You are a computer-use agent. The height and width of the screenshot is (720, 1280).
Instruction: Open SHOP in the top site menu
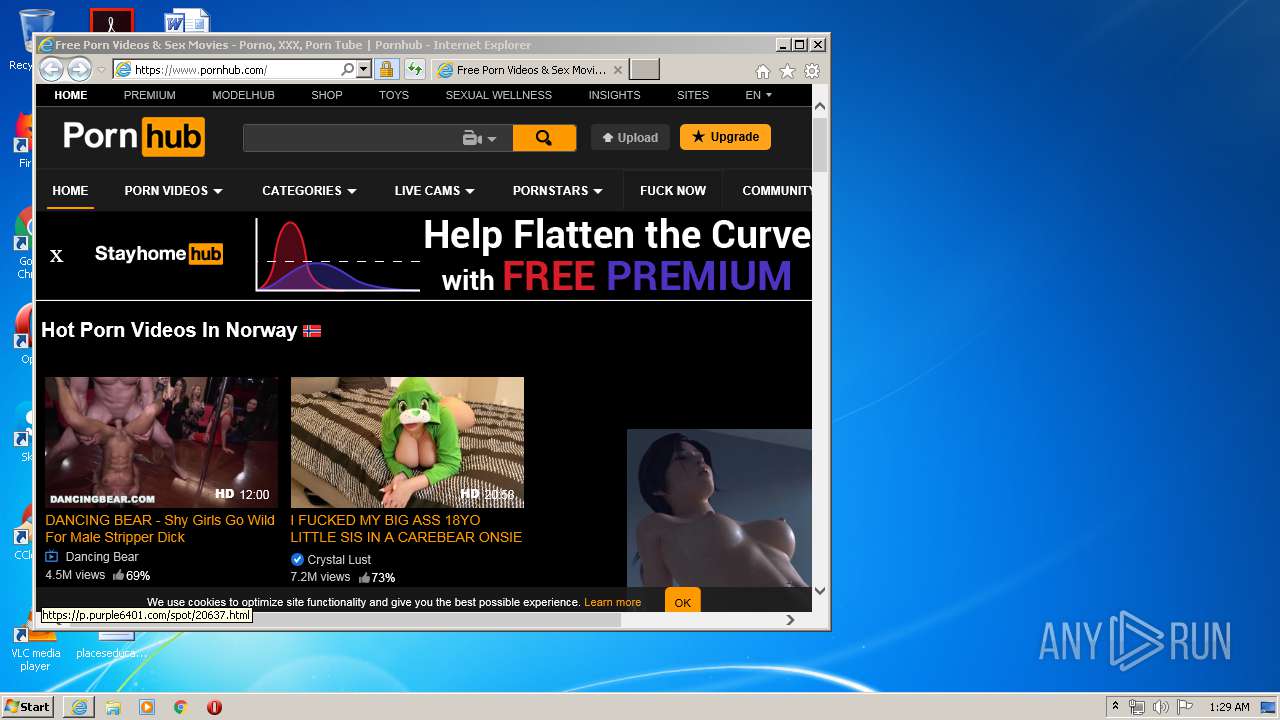(x=327, y=95)
